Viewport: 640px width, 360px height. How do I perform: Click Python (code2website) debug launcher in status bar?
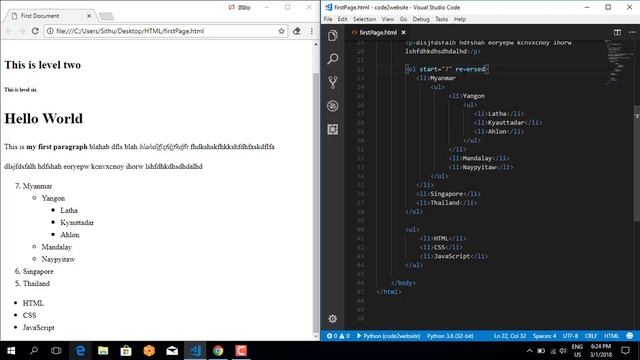coord(388,336)
